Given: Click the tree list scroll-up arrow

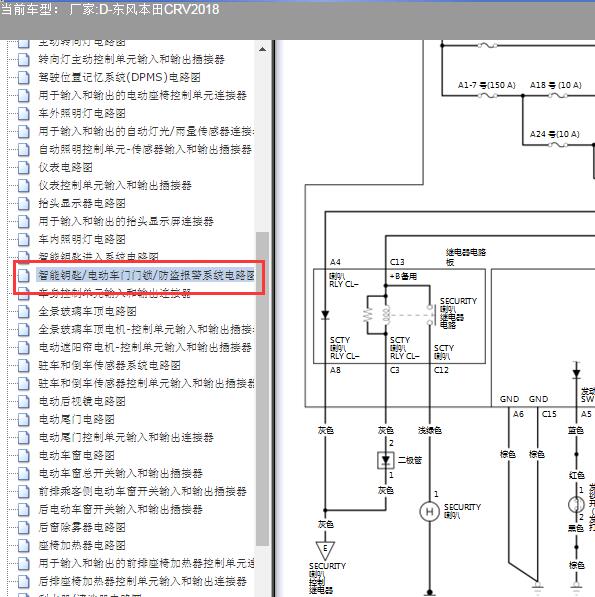Looking at the screenshot, I should (262, 49).
